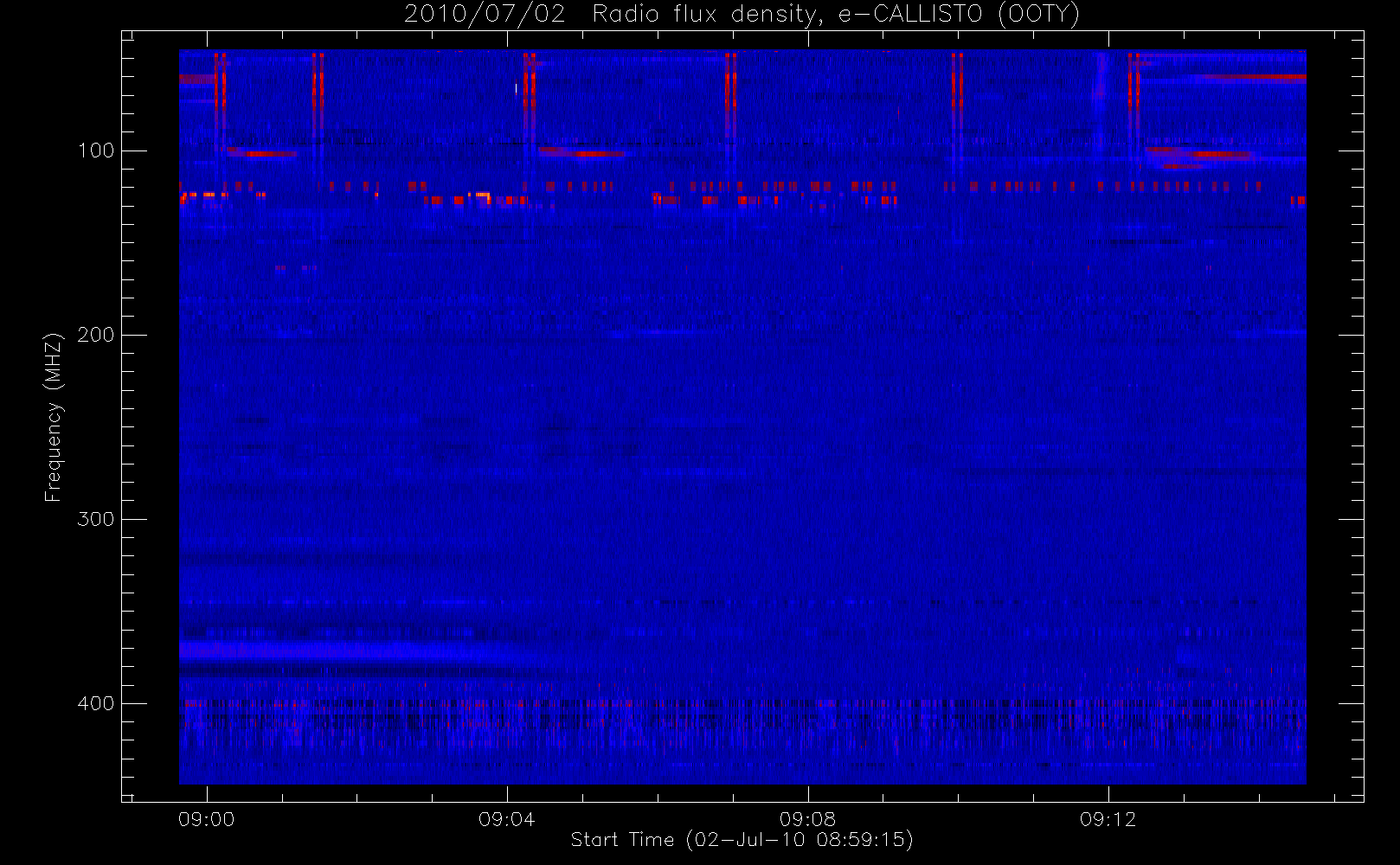Image resolution: width=1400 pixels, height=865 pixels.
Task: Click the 09:08 time tick label
Action: tap(807, 819)
